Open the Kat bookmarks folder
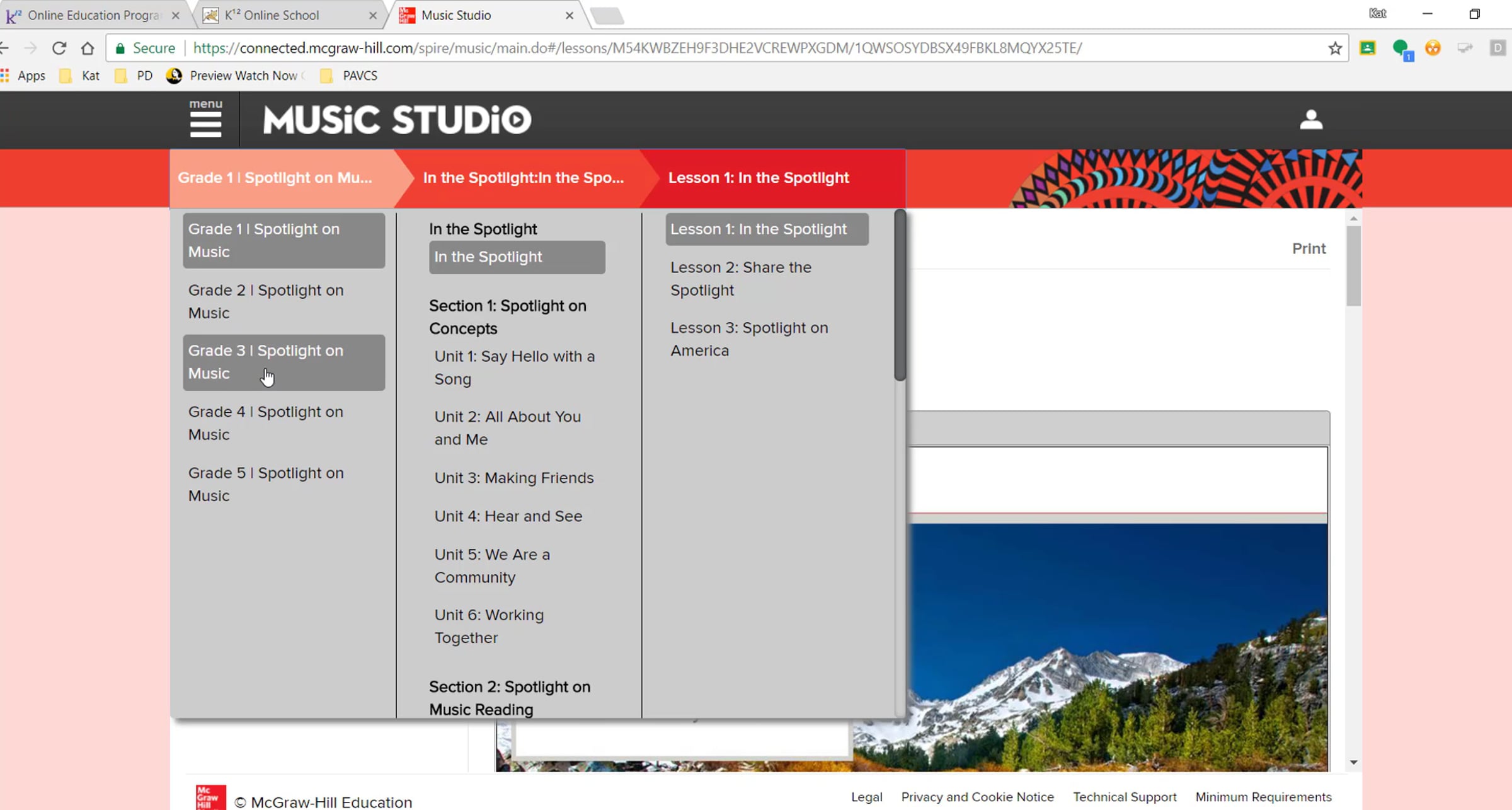Screen dimensions: 1512x810 [79, 76]
